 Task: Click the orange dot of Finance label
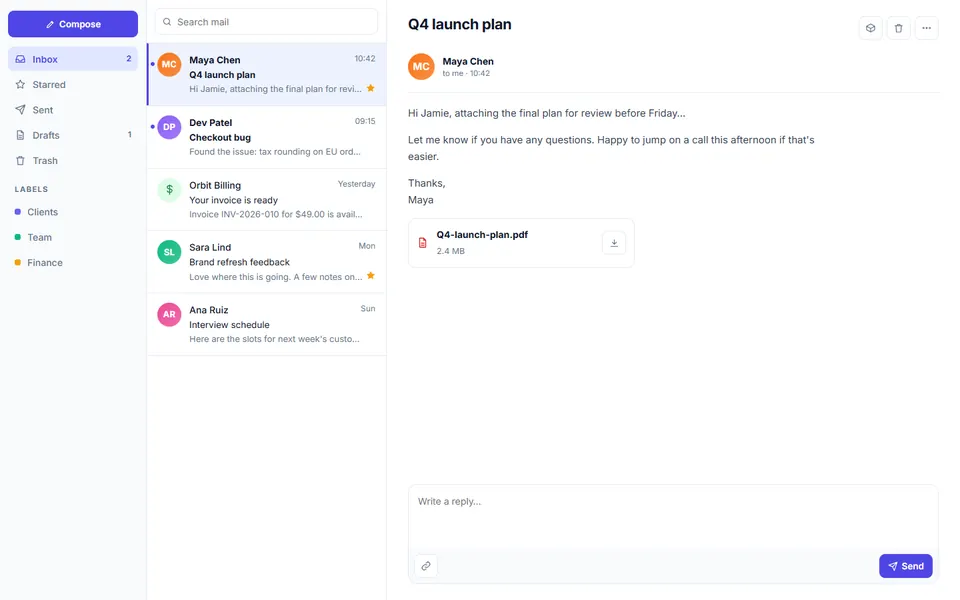[x=18, y=263]
